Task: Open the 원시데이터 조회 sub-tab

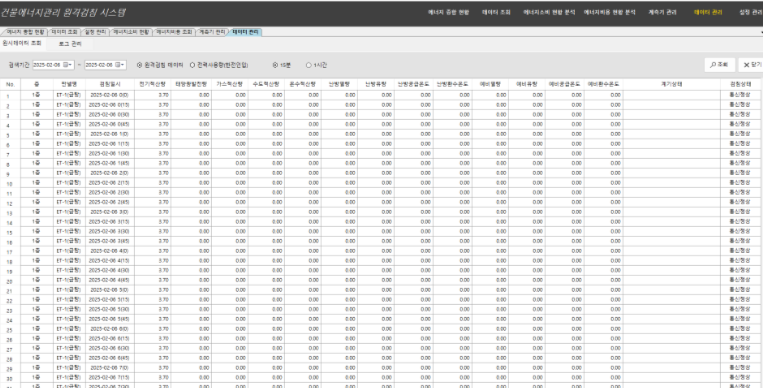Action: (x=22, y=43)
